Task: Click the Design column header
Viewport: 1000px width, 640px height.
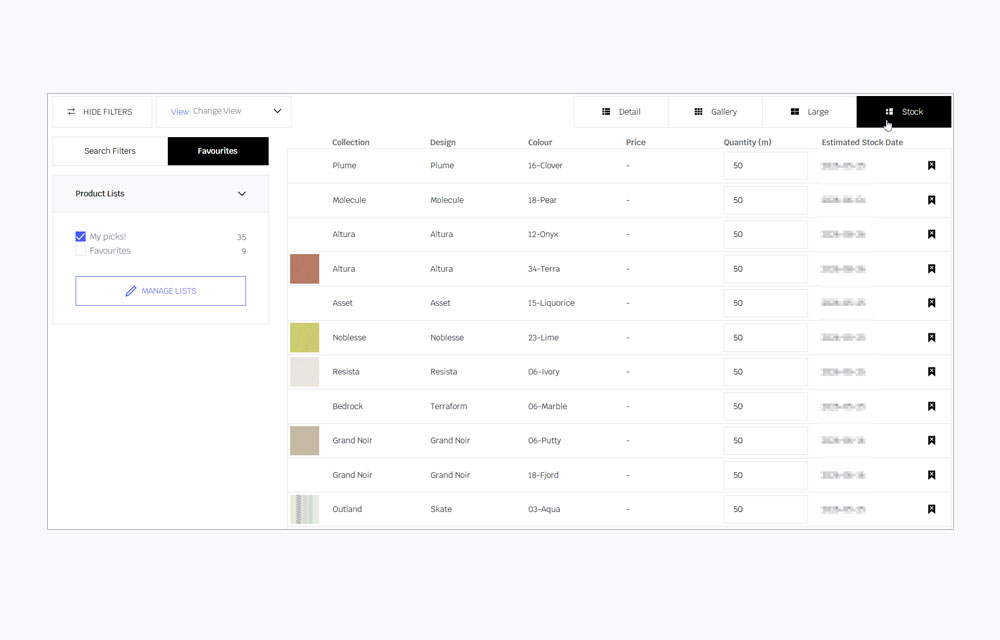Action: (x=443, y=142)
